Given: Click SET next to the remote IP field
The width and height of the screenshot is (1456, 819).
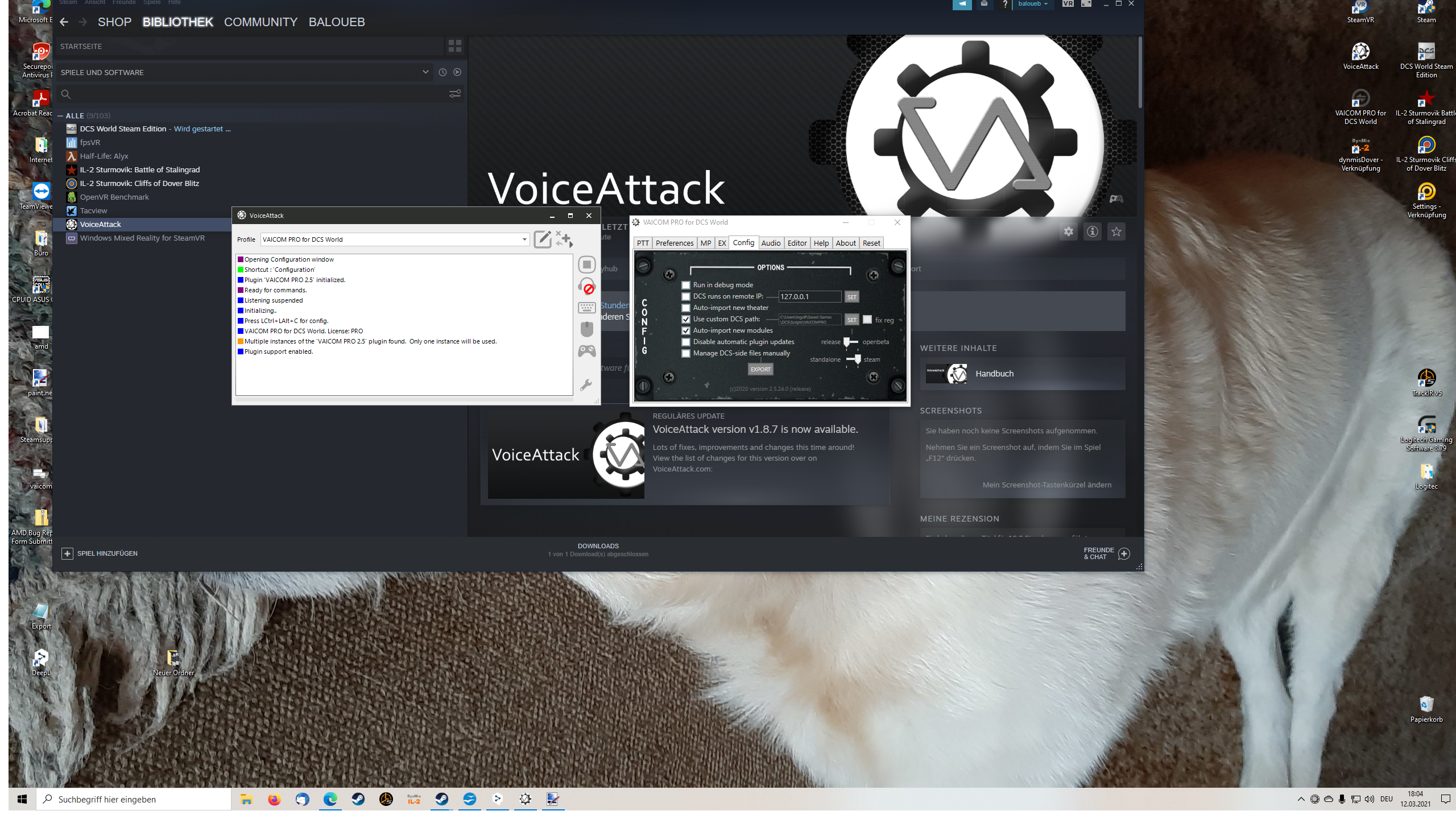Looking at the screenshot, I should click(851, 297).
